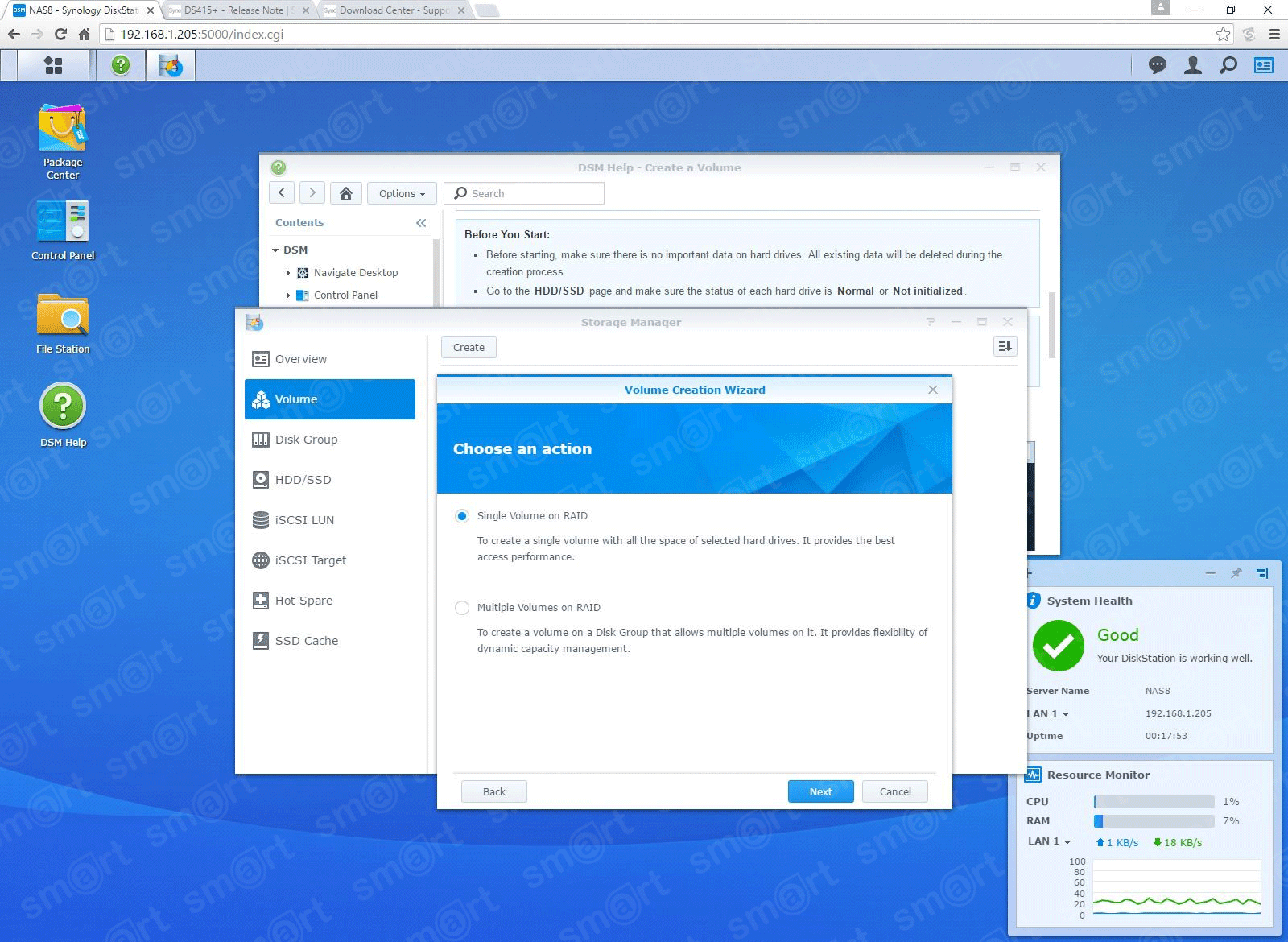Click Create button in Storage Manager

pyautogui.click(x=469, y=347)
